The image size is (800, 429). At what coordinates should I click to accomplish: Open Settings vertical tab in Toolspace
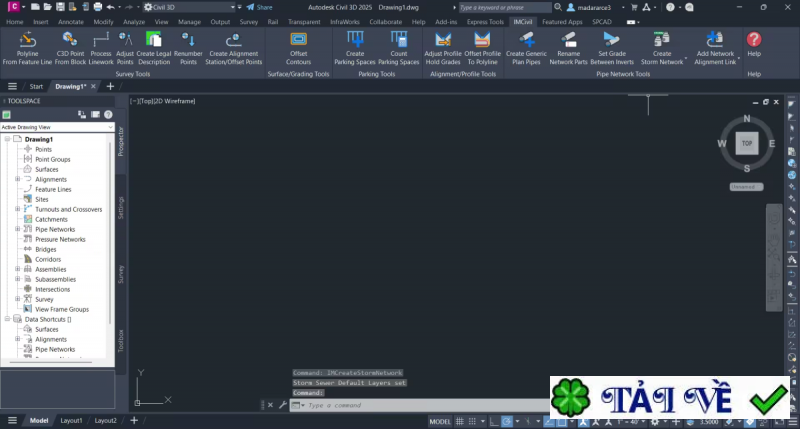[121, 208]
